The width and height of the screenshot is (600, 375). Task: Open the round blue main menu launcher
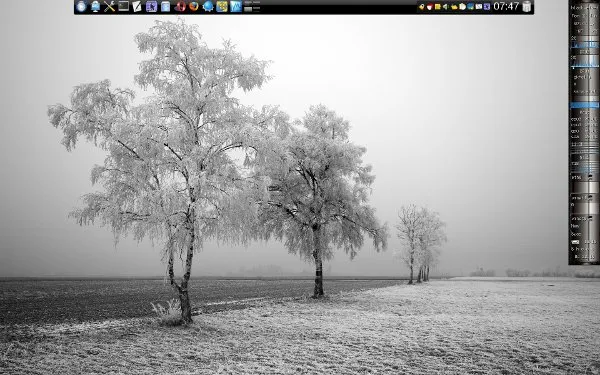pos(81,6)
